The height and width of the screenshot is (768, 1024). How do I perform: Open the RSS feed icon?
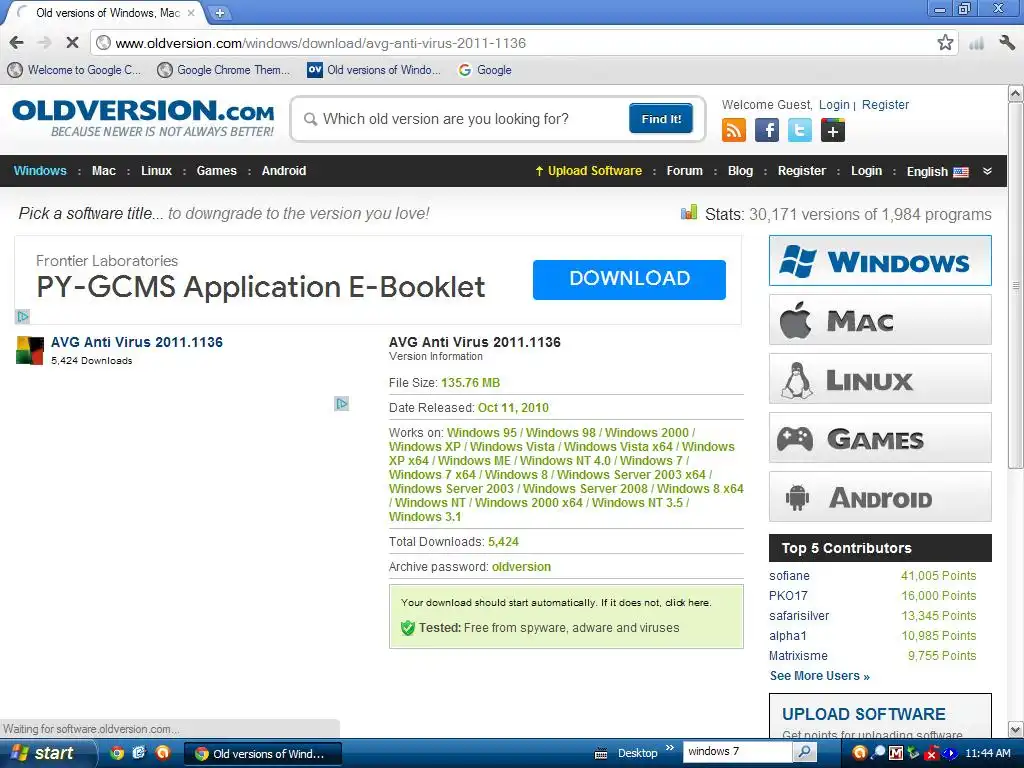733,131
